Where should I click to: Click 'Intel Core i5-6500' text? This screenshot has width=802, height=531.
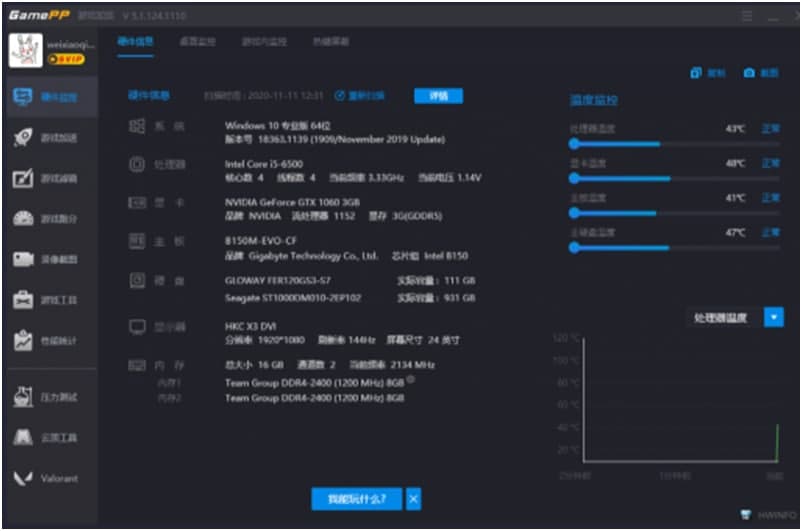click(x=264, y=164)
